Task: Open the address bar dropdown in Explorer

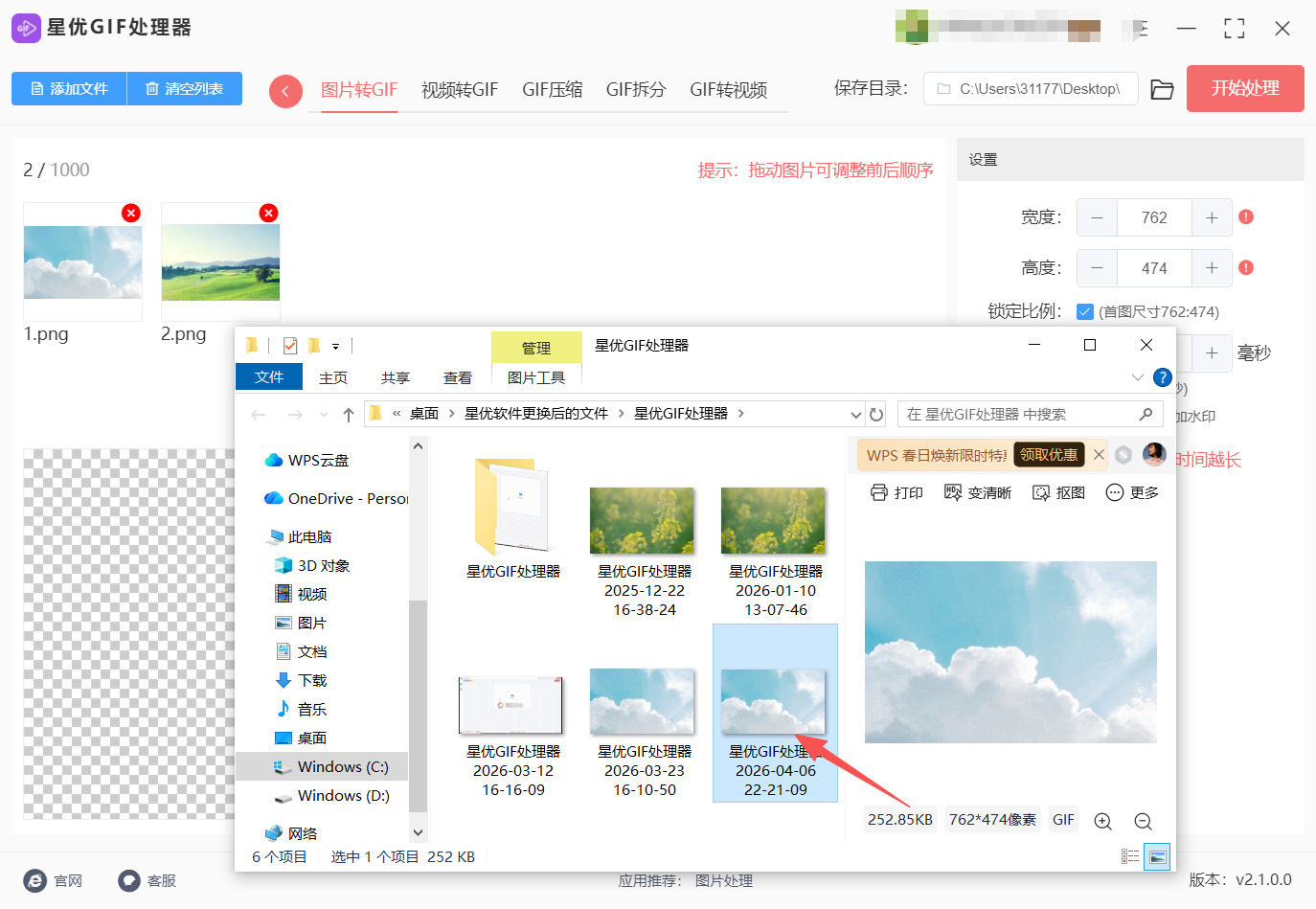Action: (855, 414)
